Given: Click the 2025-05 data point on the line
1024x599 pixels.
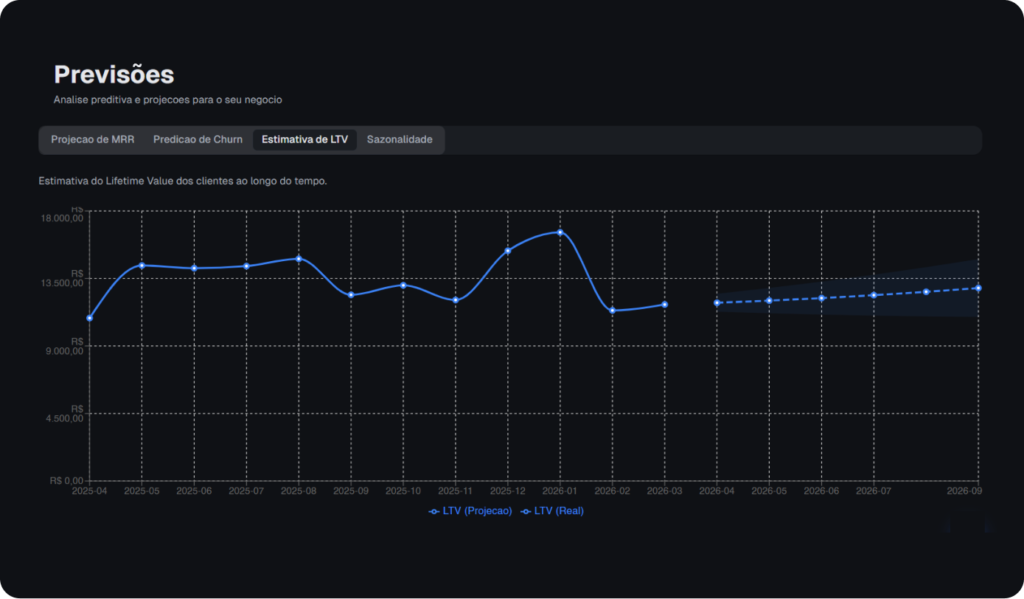Looking at the screenshot, I should [x=142, y=266].
